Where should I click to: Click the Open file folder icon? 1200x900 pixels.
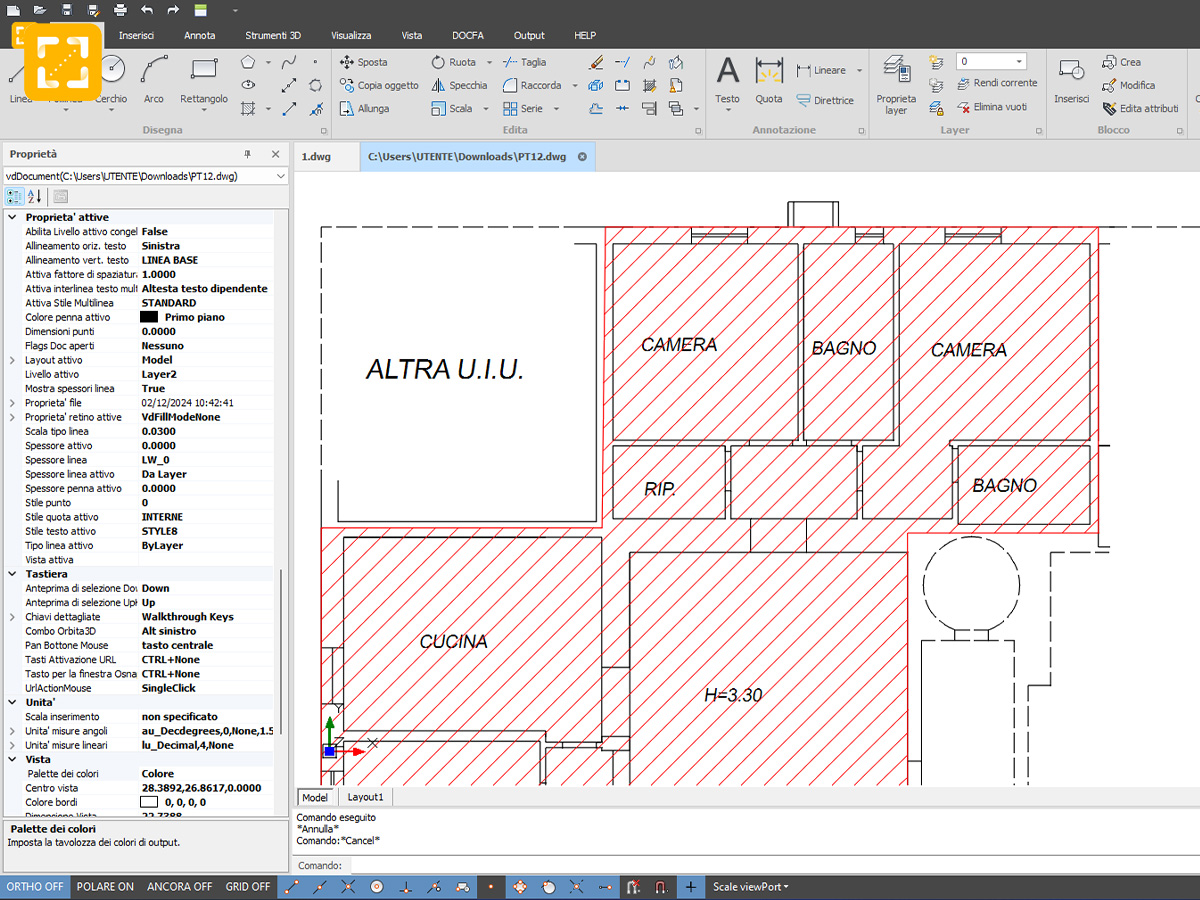(x=39, y=10)
